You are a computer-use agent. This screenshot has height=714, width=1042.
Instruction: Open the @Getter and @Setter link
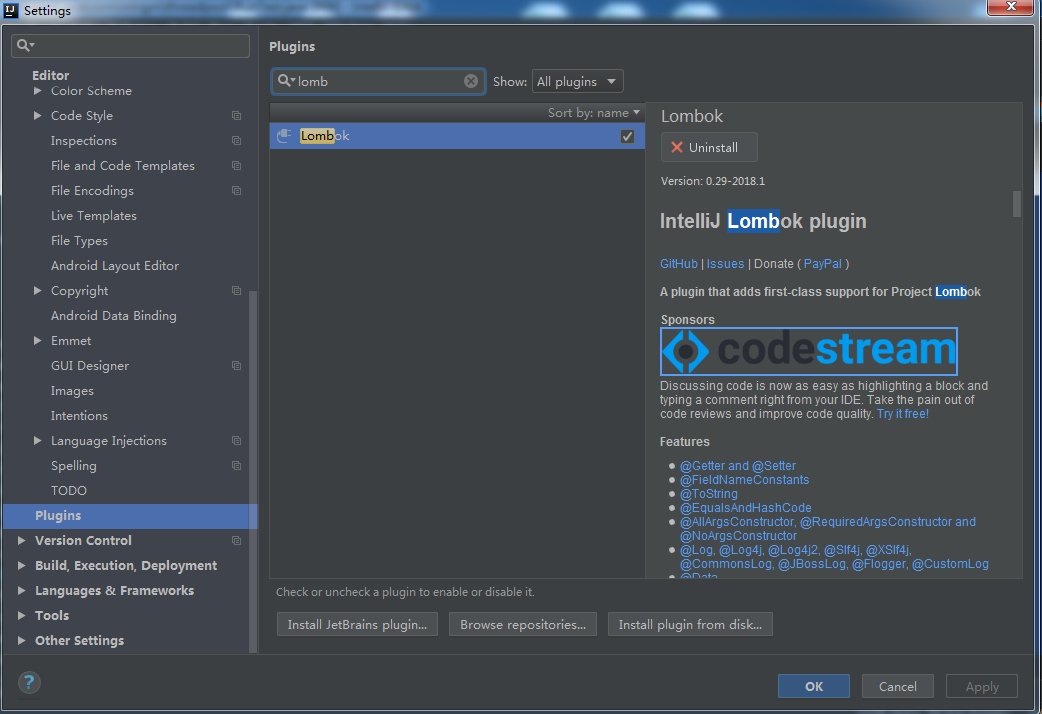click(738, 466)
